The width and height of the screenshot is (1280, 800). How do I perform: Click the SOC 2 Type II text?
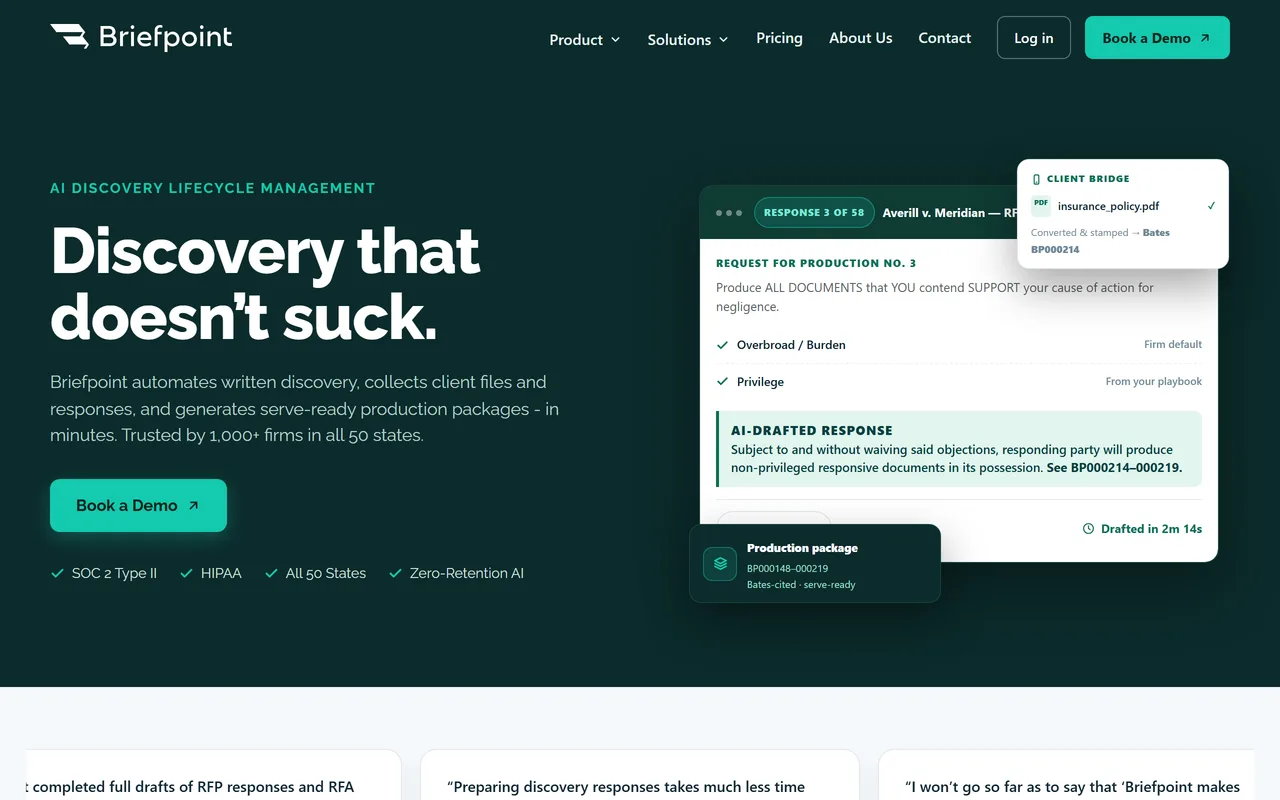tap(114, 573)
